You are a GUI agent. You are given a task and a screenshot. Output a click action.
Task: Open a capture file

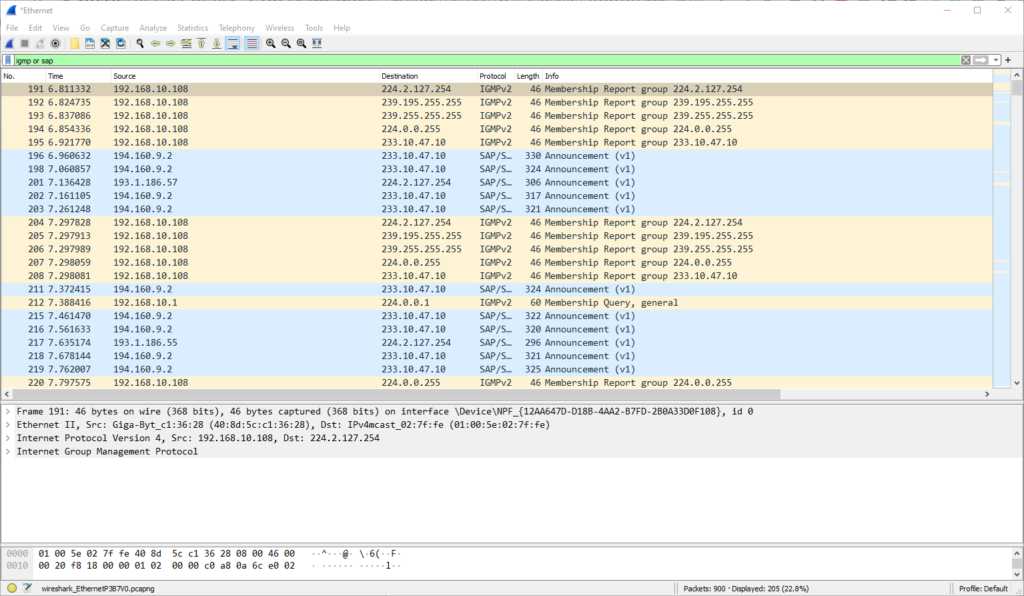point(74,43)
